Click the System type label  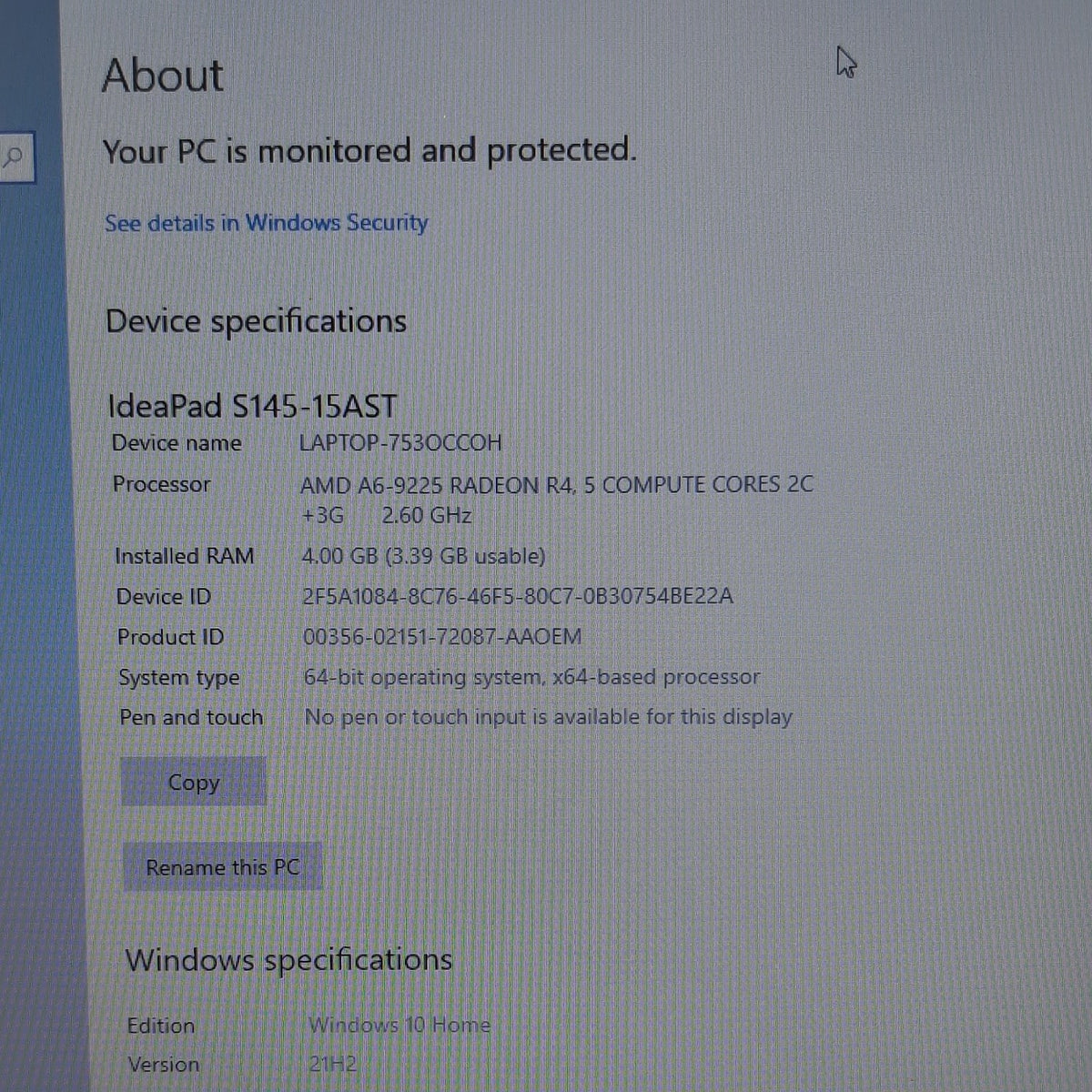point(179,678)
